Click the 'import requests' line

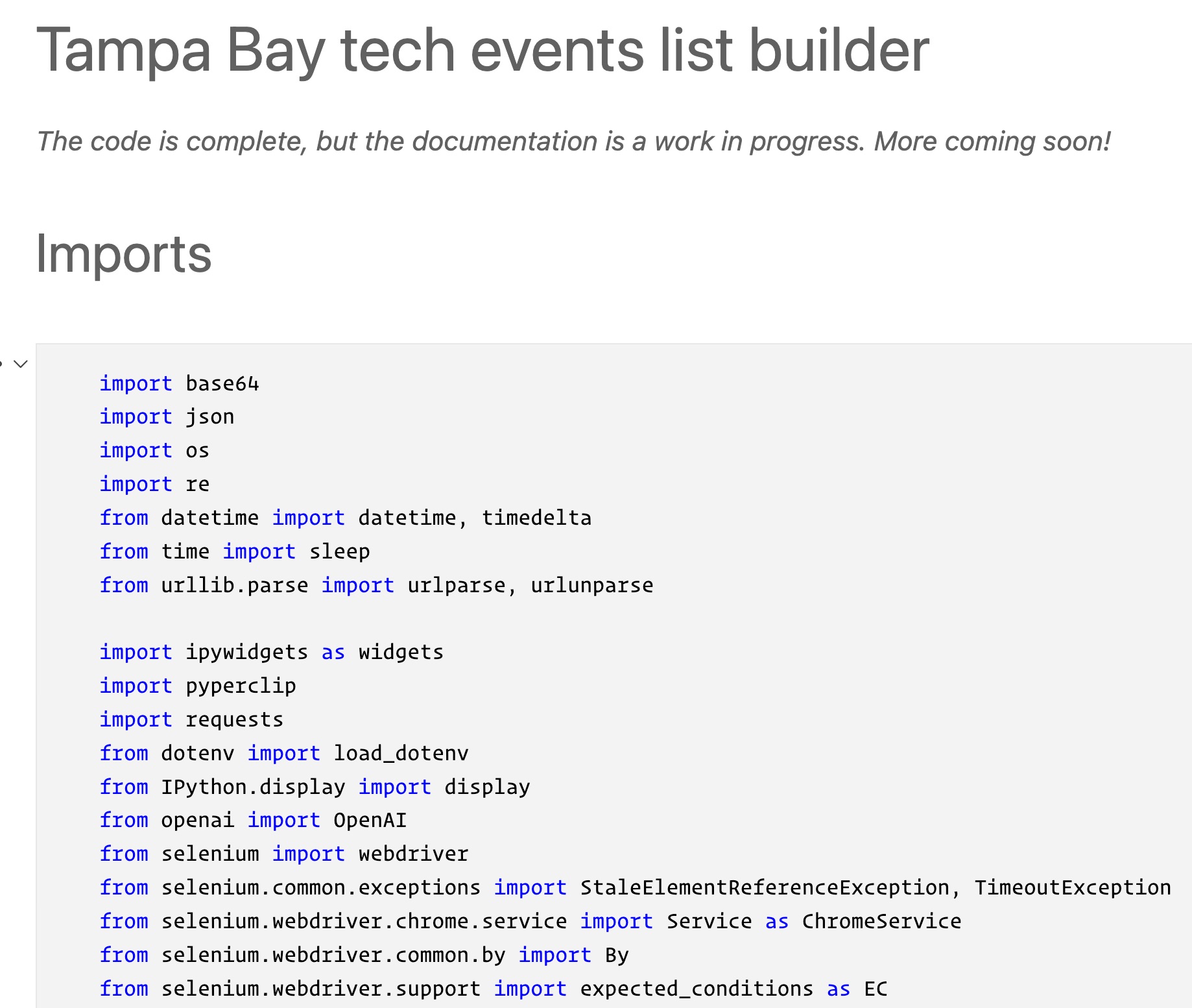click(x=191, y=719)
